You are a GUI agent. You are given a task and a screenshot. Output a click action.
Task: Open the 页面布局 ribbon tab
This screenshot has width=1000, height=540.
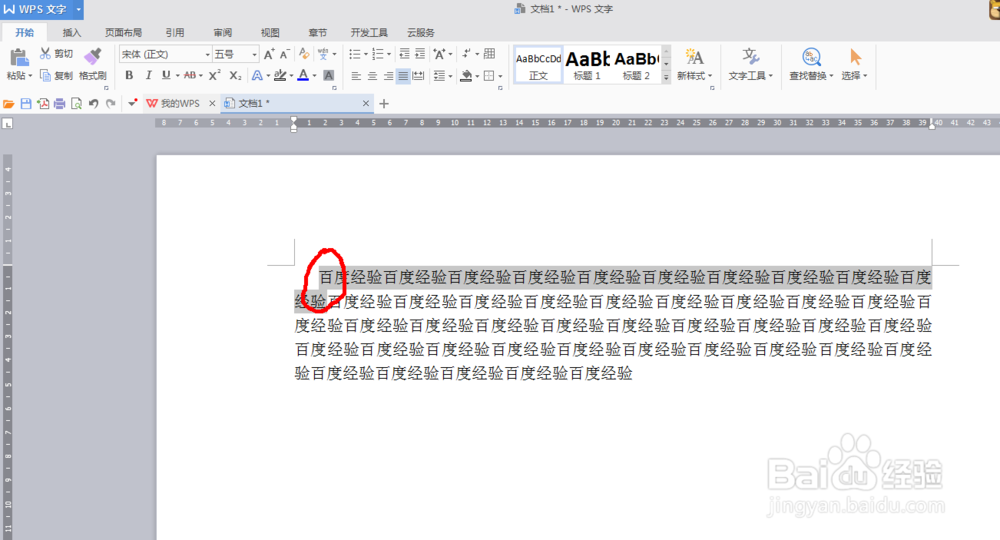[x=123, y=33]
